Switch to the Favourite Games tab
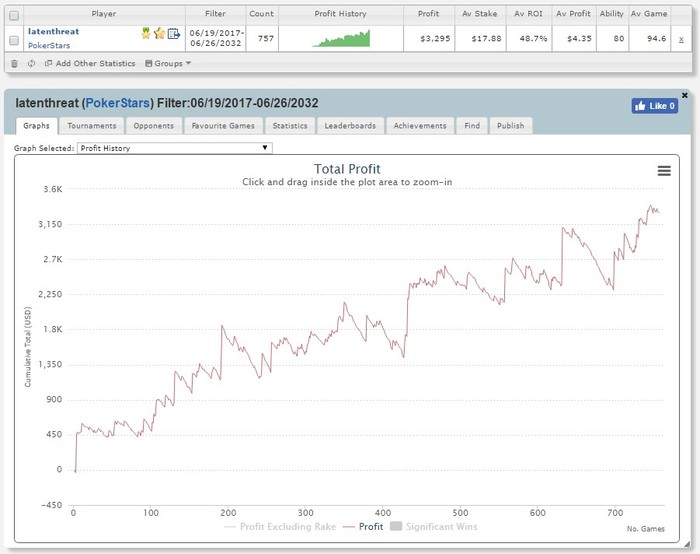This screenshot has height=554, width=700. tap(223, 126)
